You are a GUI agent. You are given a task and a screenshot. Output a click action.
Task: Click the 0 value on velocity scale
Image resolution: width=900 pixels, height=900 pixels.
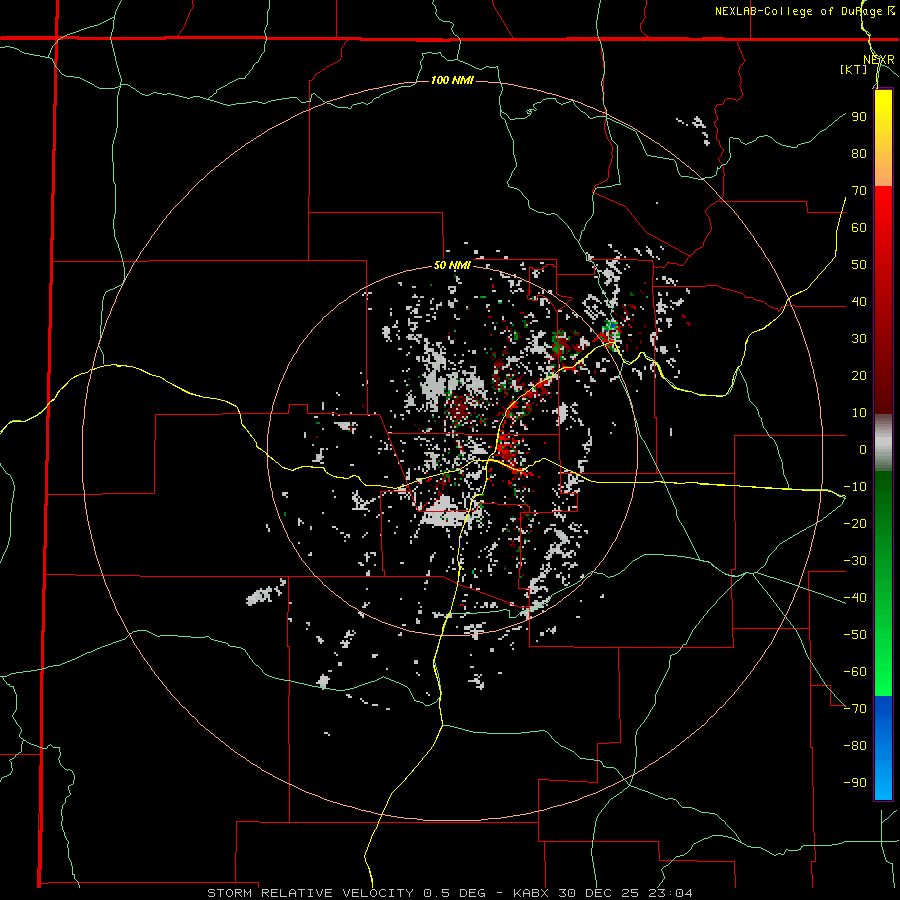coord(863,449)
